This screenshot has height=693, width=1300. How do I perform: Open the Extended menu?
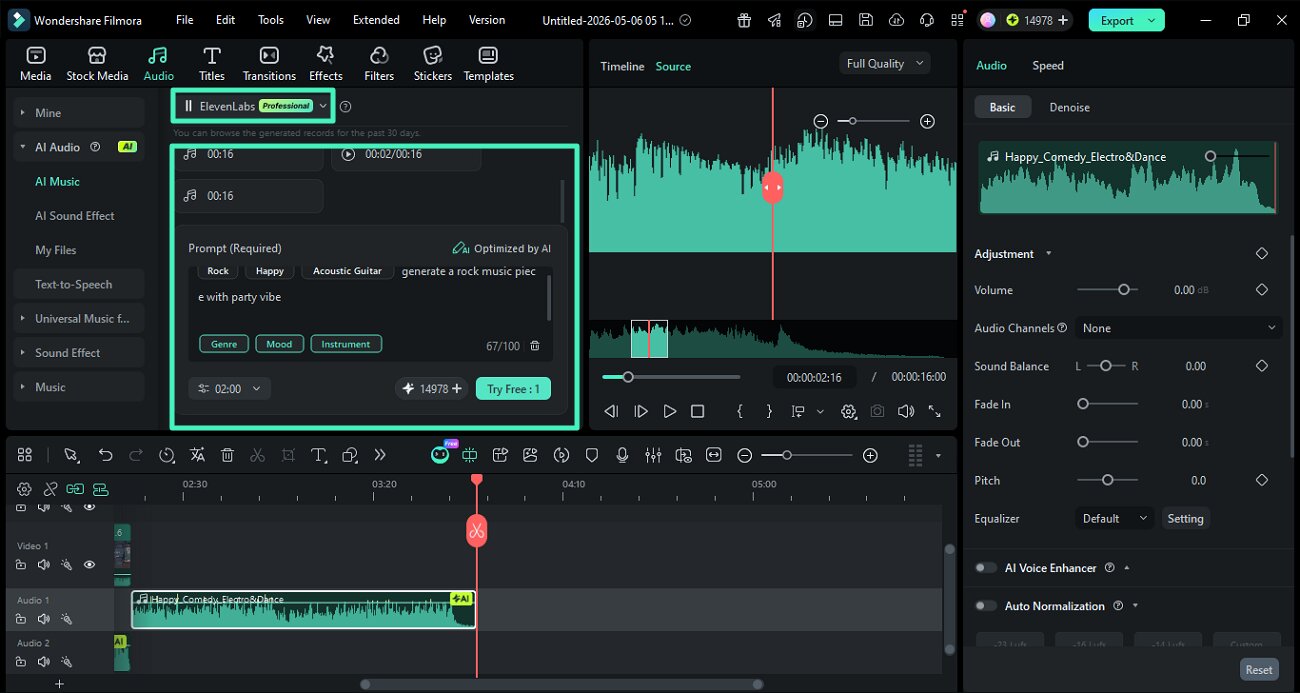point(376,20)
